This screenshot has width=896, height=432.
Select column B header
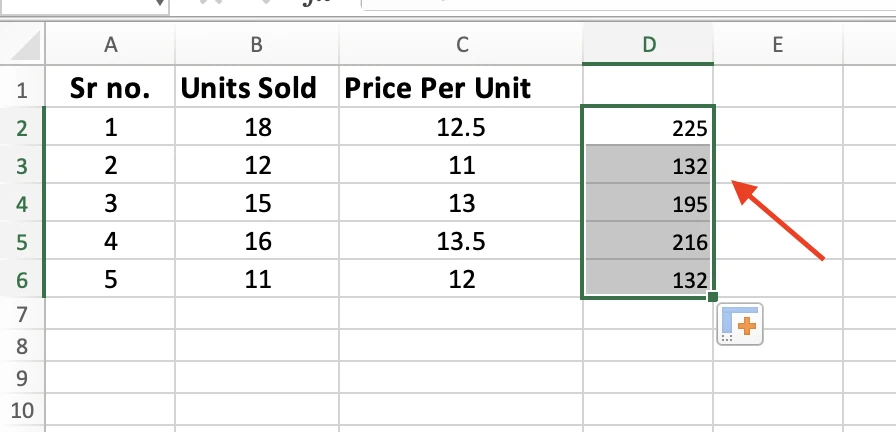pos(257,44)
